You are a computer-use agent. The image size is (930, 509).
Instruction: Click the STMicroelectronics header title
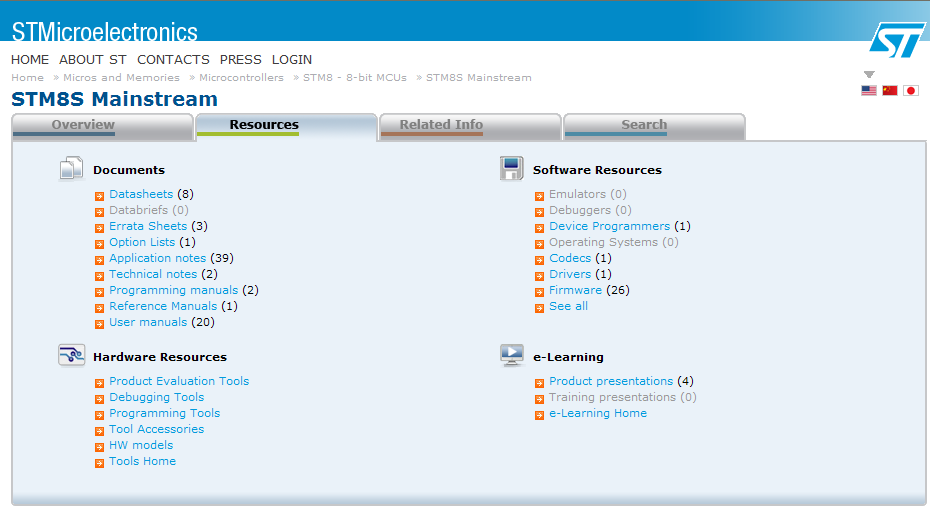click(x=104, y=31)
